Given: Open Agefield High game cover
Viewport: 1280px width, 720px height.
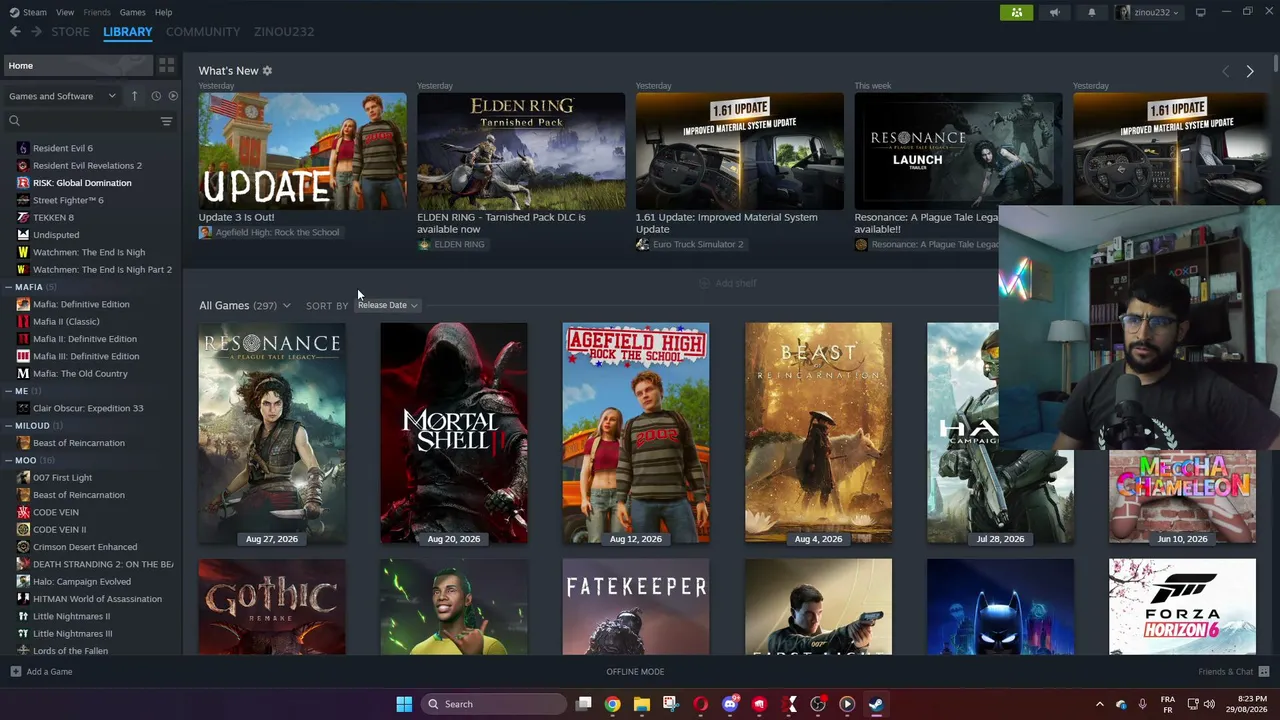Looking at the screenshot, I should 636,434.
